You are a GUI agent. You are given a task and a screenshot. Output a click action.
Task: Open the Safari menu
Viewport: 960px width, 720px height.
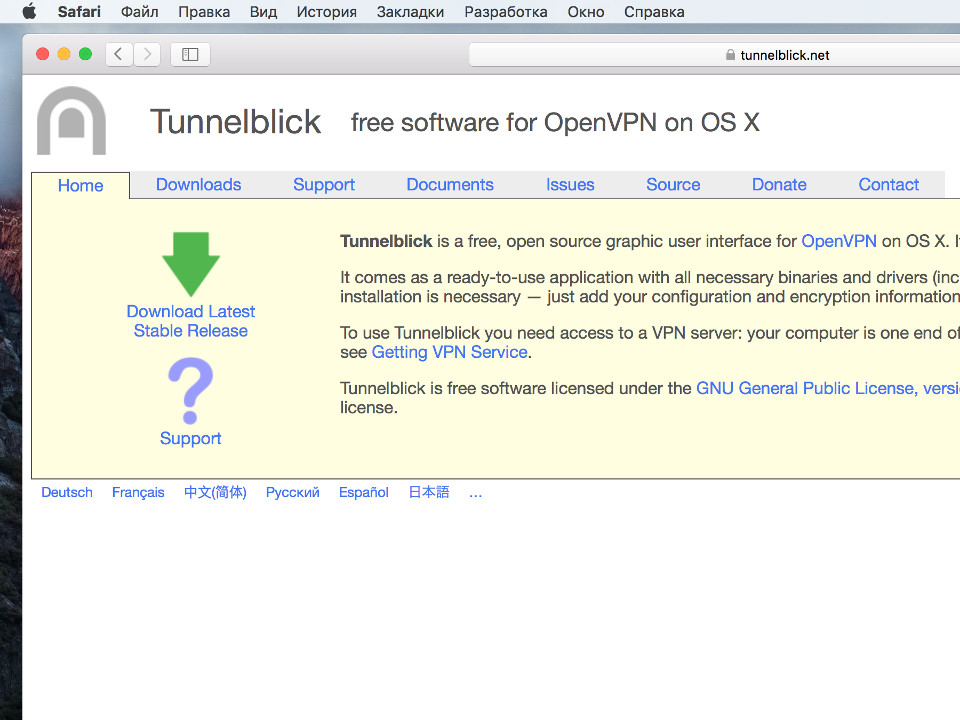tap(79, 12)
